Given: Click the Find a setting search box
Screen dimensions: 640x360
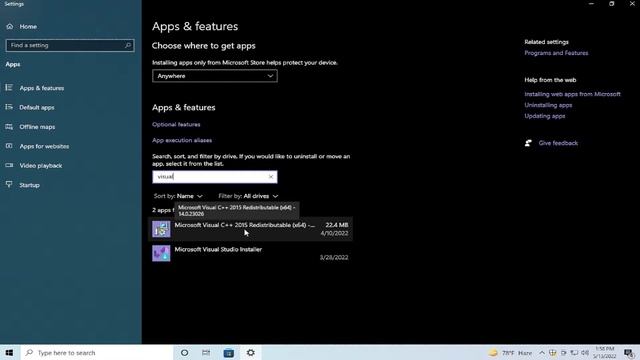Looking at the screenshot, I should point(70,45).
